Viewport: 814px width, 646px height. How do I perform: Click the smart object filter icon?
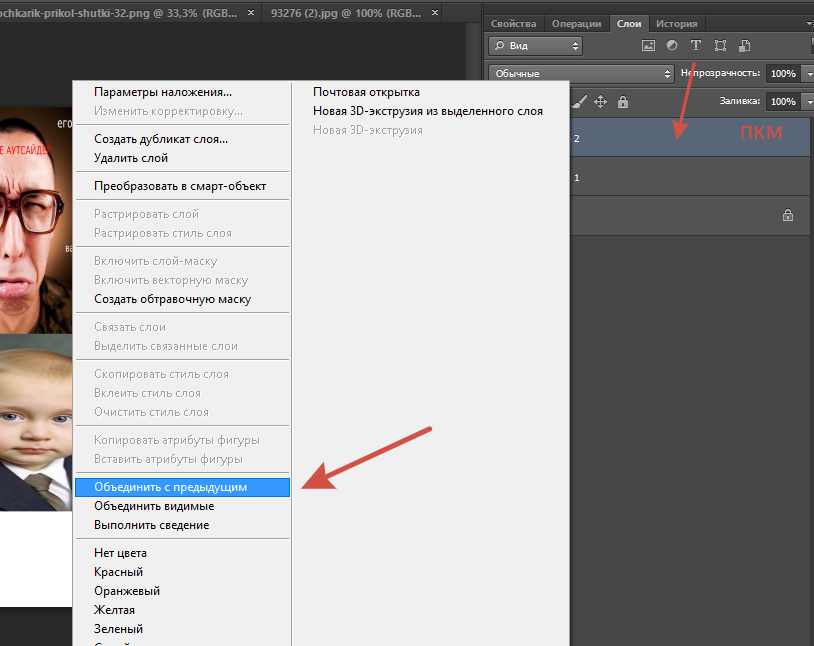click(743, 46)
